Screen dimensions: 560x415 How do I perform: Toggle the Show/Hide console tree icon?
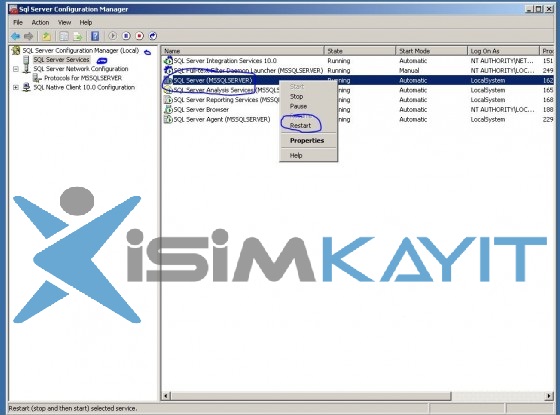[x=64, y=36]
